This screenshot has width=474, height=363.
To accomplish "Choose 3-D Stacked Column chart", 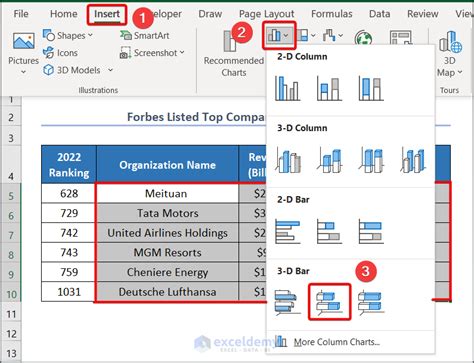I will [x=329, y=160].
